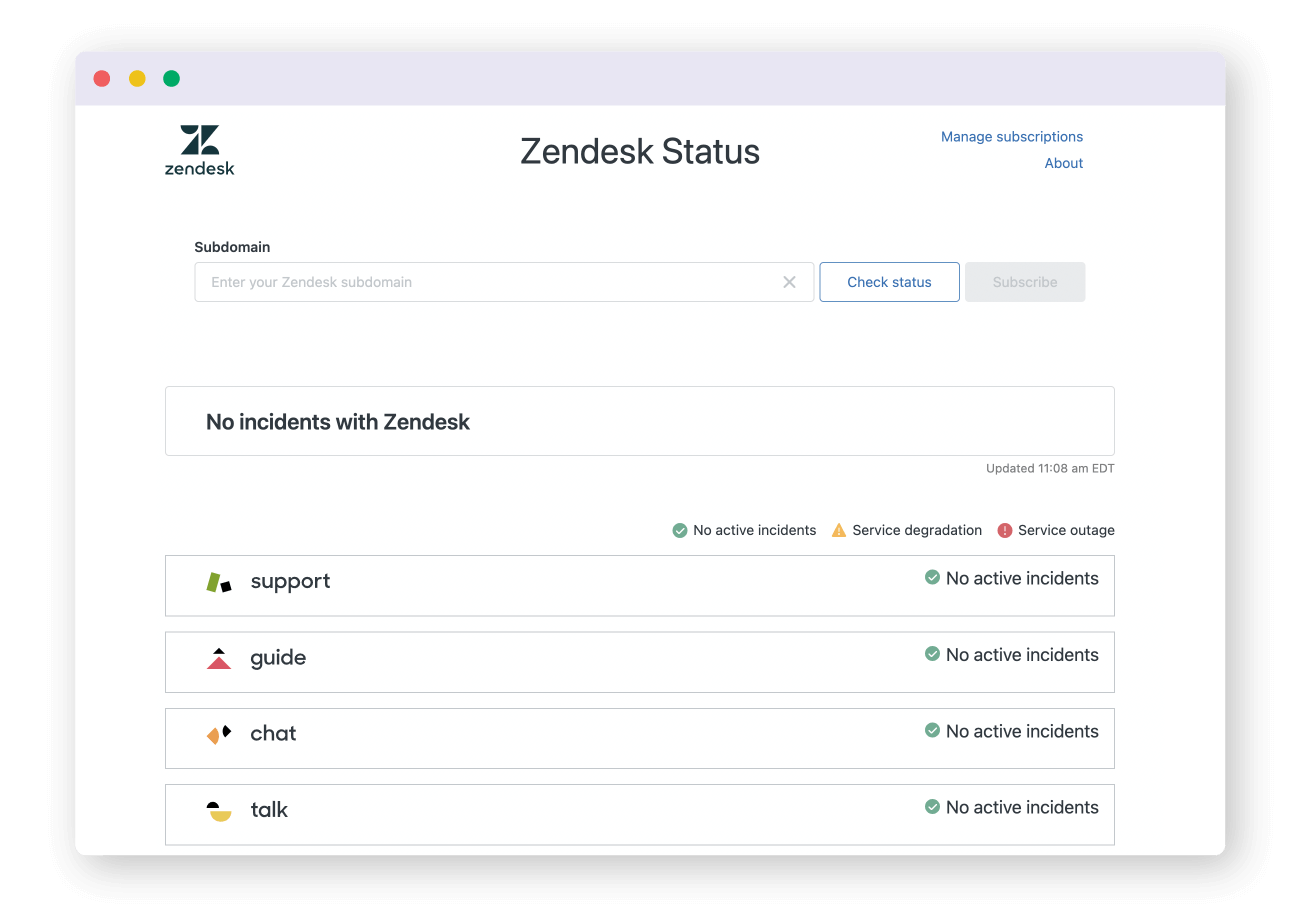Open Manage subscriptions link
Image resolution: width=1303 pixels, height=921 pixels.
[1012, 137]
